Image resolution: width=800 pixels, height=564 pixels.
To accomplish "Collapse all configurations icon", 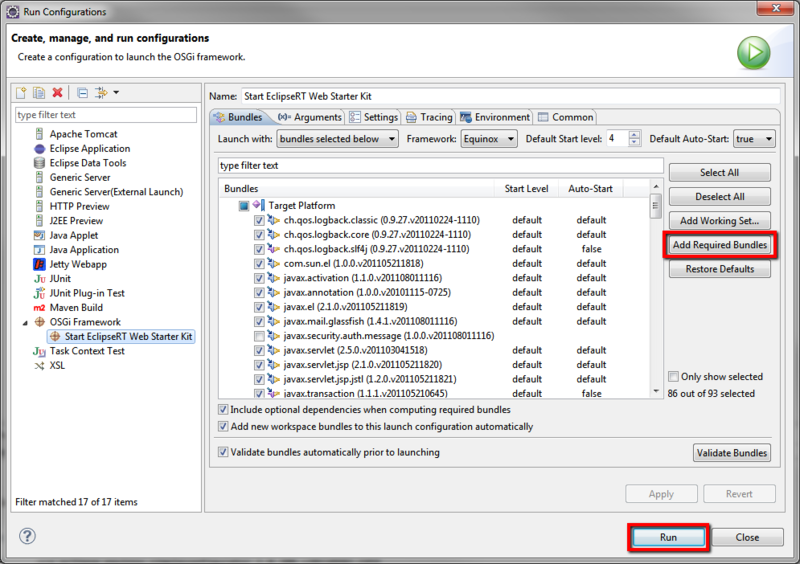I will pyautogui.click(x=82, y=92).
